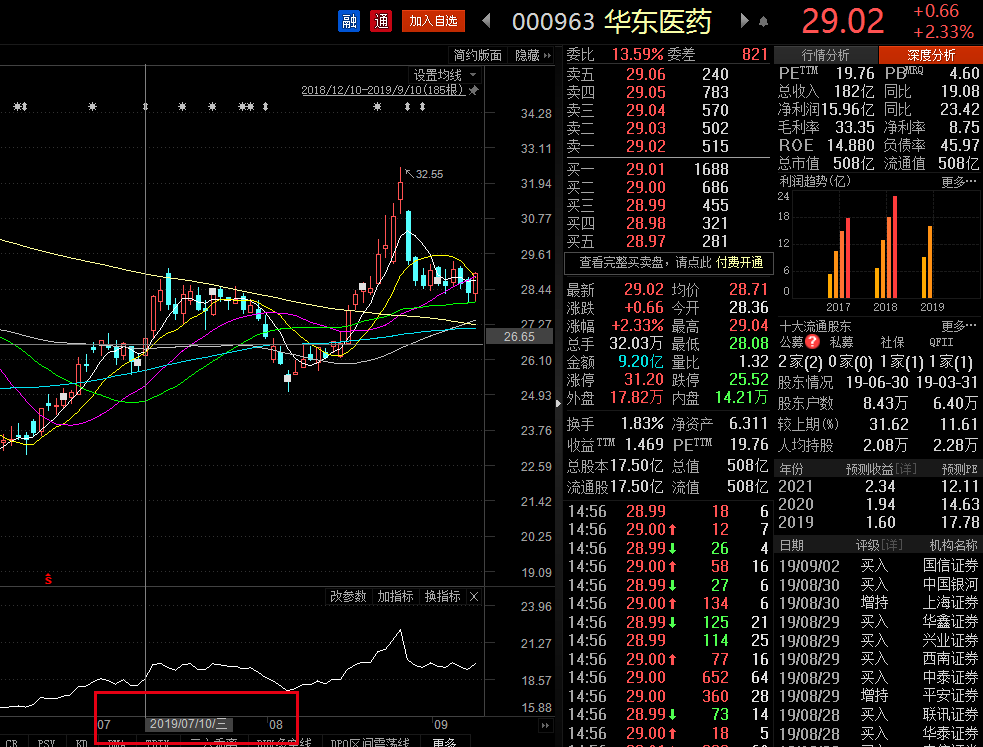Click the 09 month marker on time axis
The image size is (983, 747).
click(x=441, y=724)
